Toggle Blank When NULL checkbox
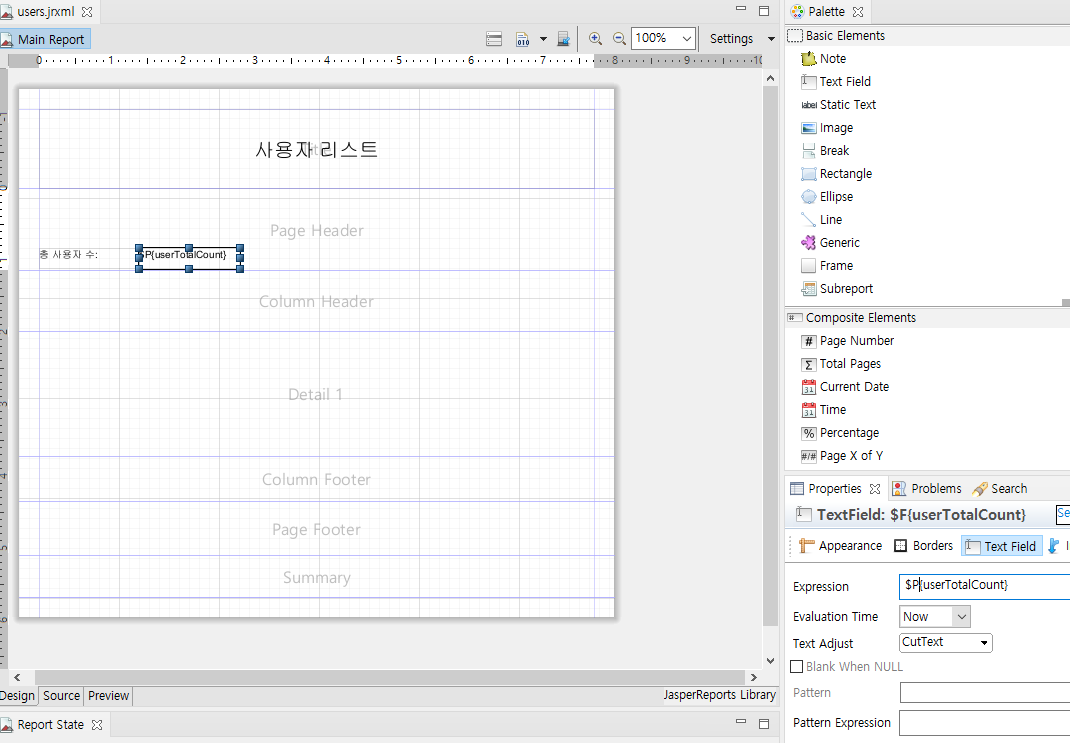 [x=796, y=667]
